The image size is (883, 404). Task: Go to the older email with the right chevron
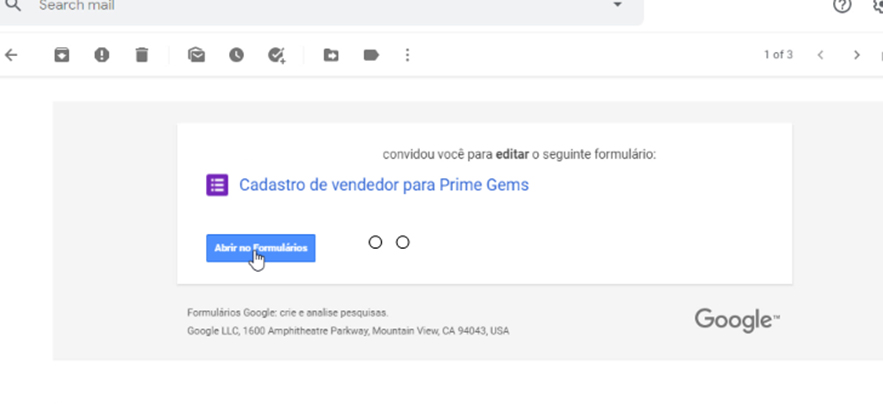point(857,55)
